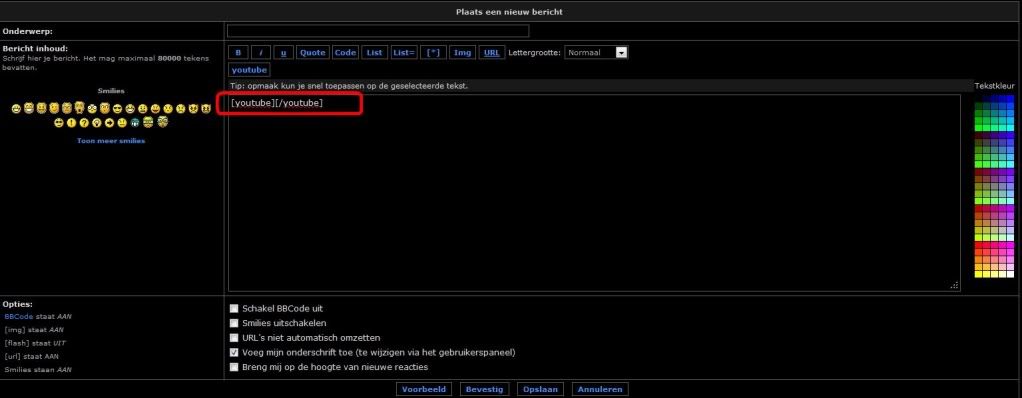Apply italic with the i button
1022x398 pixels.
coord(261,53)
